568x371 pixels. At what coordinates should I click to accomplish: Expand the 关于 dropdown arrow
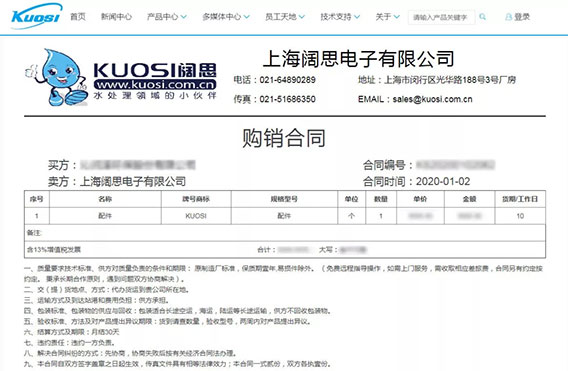point(397,17)
